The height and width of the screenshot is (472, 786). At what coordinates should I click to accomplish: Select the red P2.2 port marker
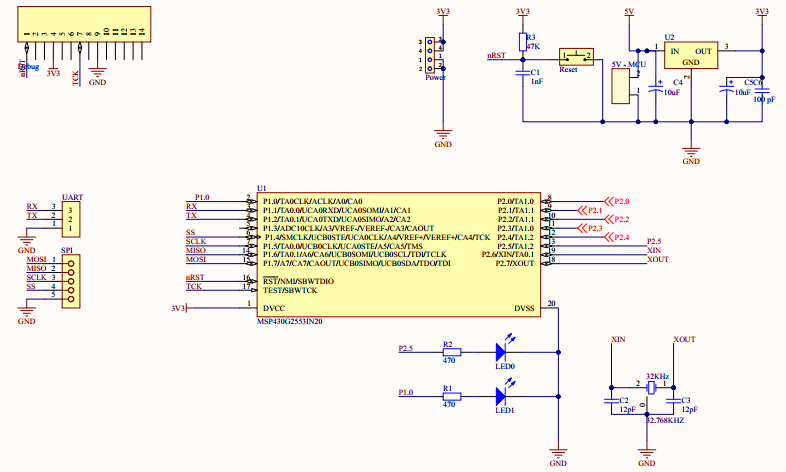[x=617, y=219]
